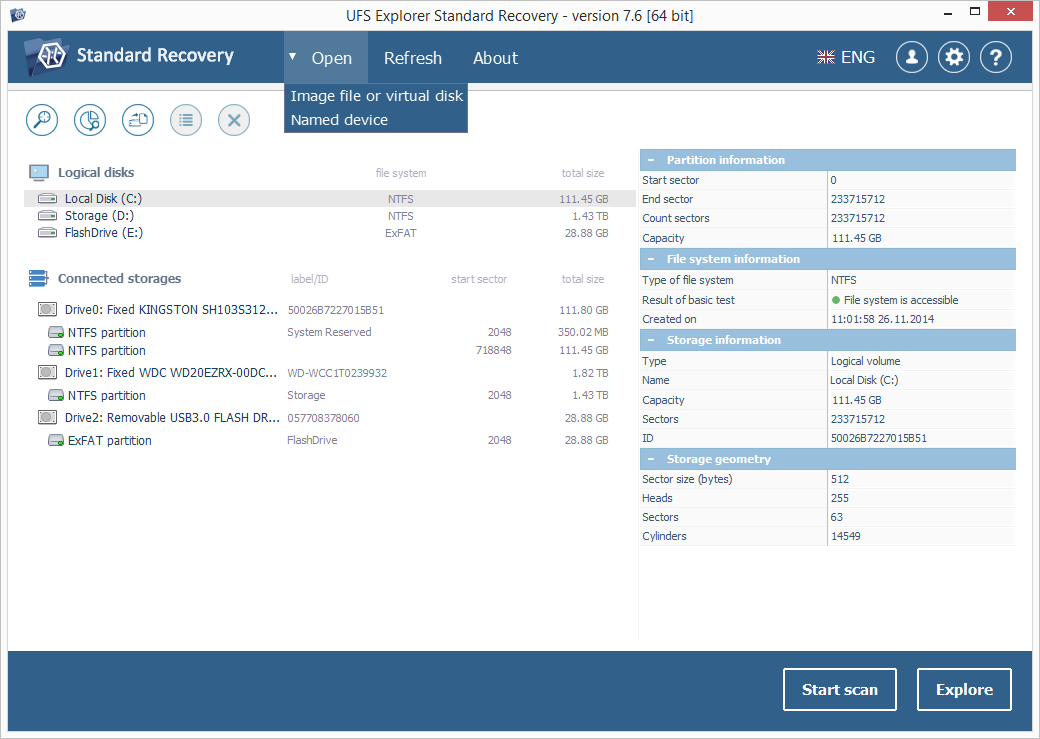Click the Connected storages server icon
Screen dimensions: 1040x739
tap(38, 279)
